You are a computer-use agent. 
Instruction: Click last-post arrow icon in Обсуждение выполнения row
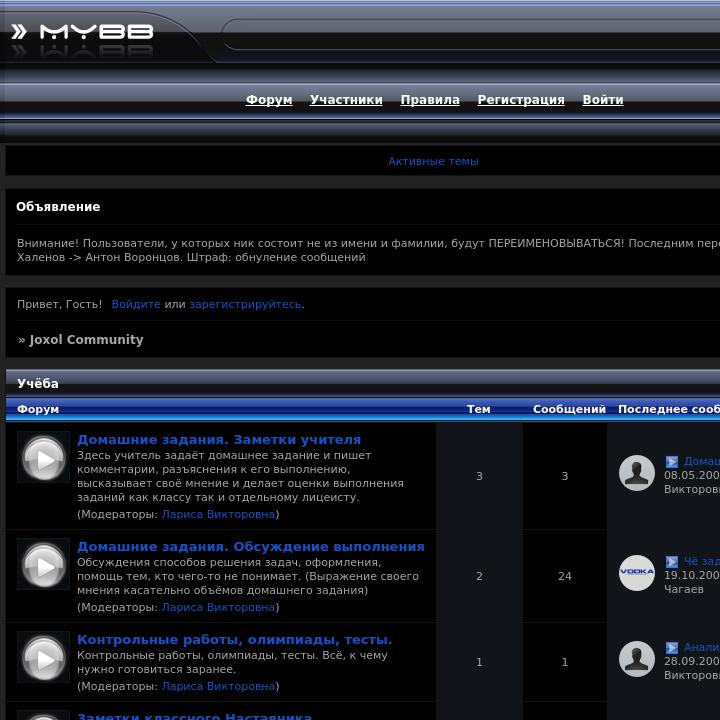672,562
